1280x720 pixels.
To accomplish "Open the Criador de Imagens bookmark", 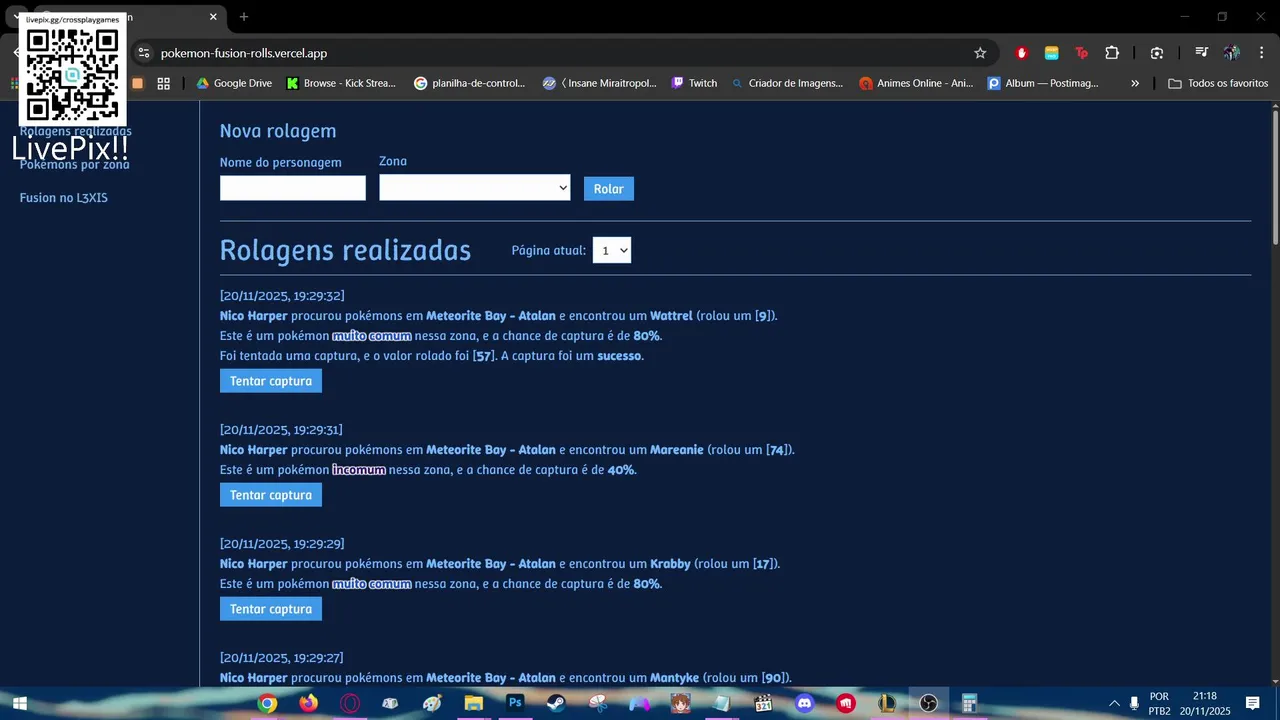I will tap(787, 83).
